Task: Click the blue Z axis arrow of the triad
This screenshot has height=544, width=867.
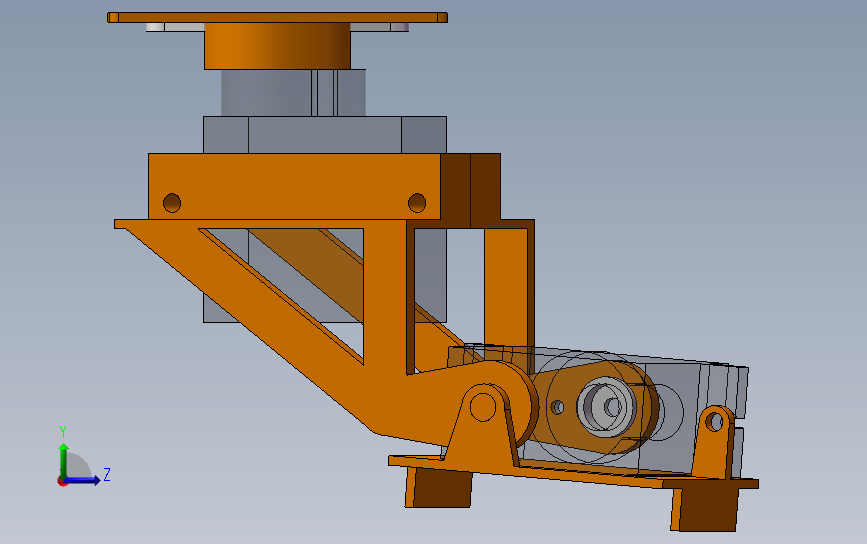Action: (83, 480)
